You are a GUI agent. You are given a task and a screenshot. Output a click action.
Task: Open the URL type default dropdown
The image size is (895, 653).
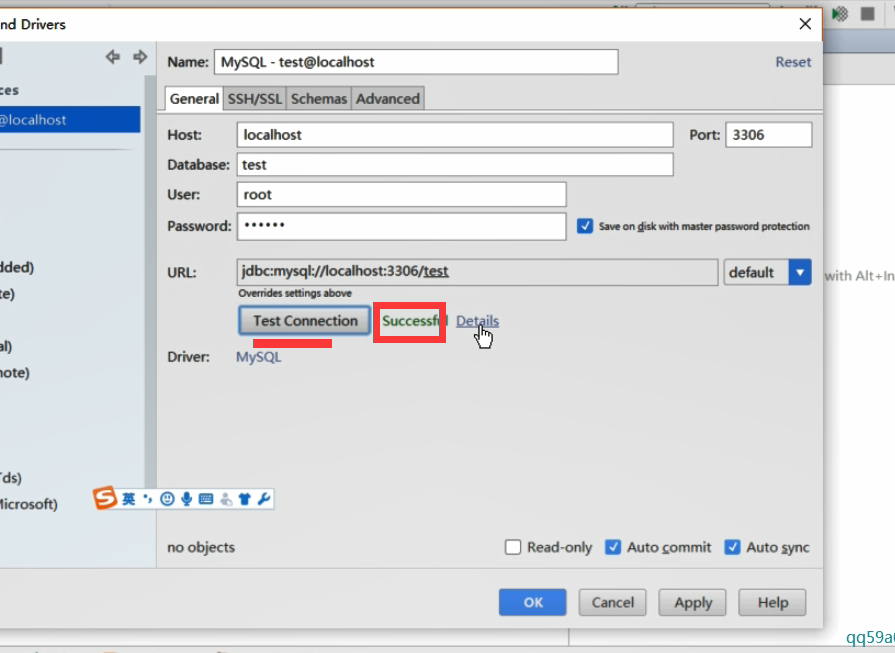(x=768, y=272)
